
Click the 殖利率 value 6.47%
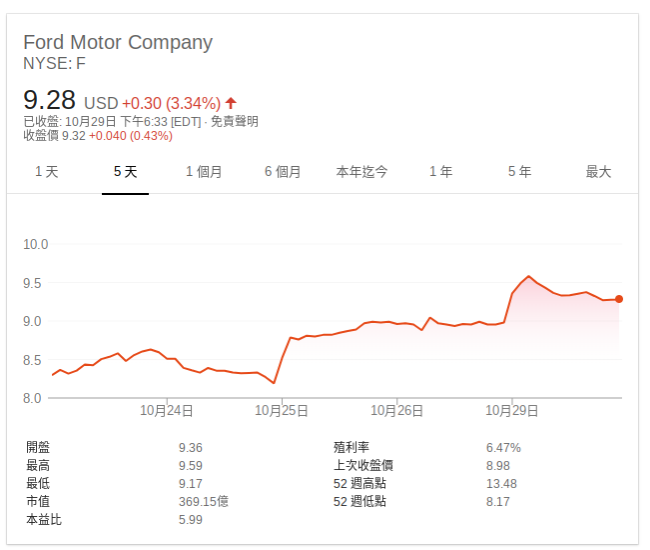[502, 448]
